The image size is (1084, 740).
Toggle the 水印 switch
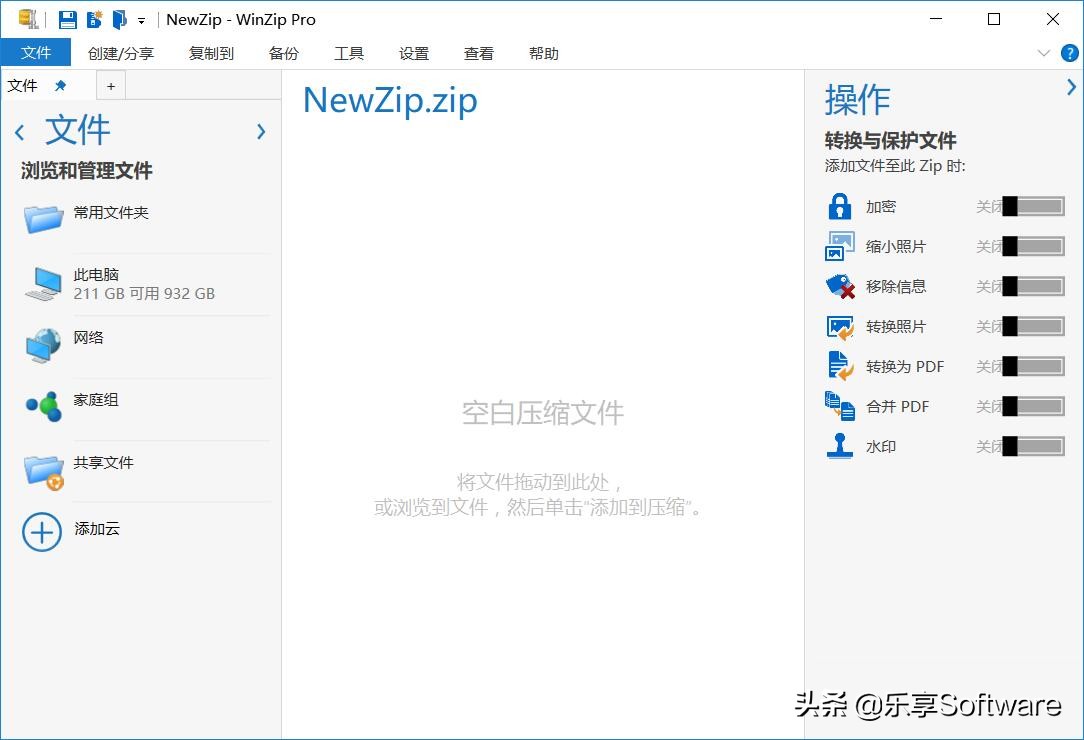click(x=1033, y=447)
